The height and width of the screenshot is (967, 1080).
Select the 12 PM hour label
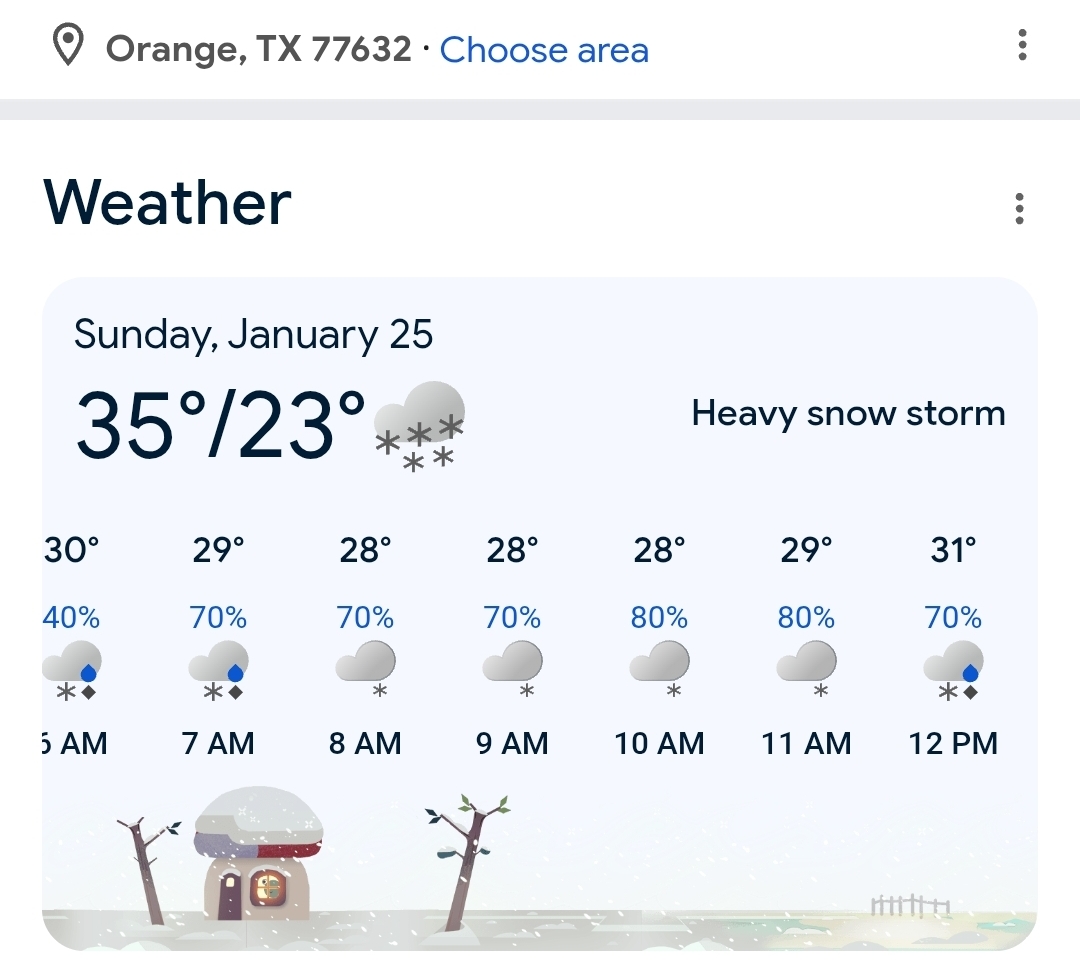tap(953, 744)
